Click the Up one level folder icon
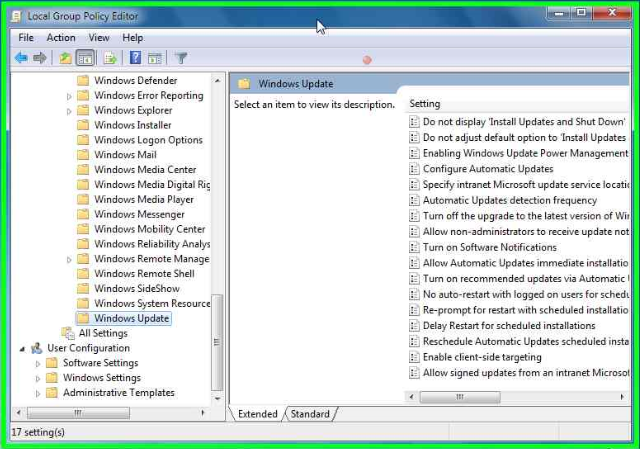Image resolution: width=640 pixels, height=449 pixels. click(x=65, y=58)
